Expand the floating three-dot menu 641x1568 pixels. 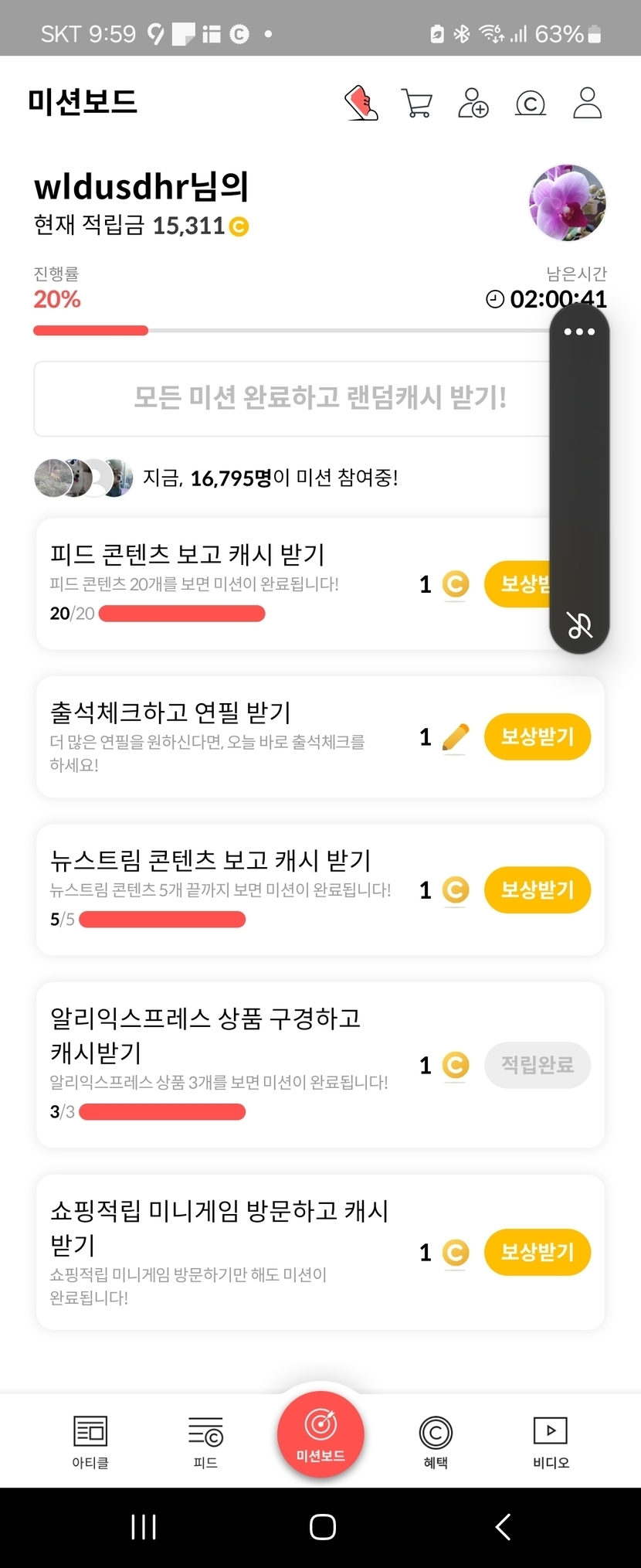point(579,332)
